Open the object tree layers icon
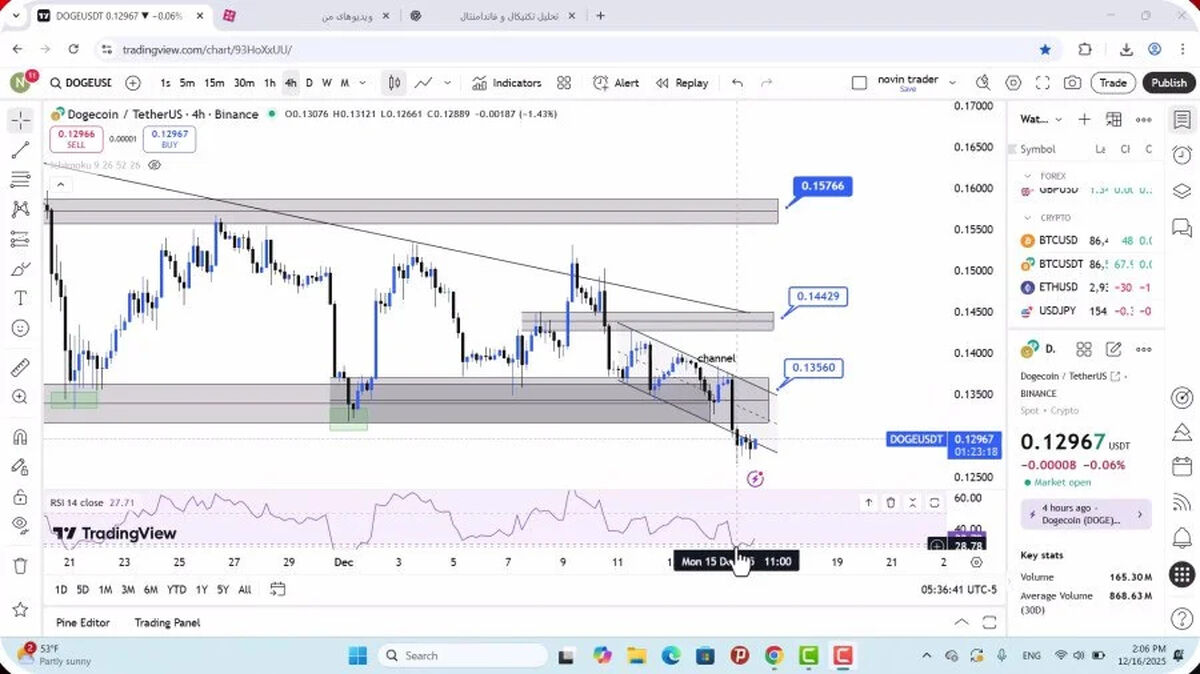 tap(1182, 191)
